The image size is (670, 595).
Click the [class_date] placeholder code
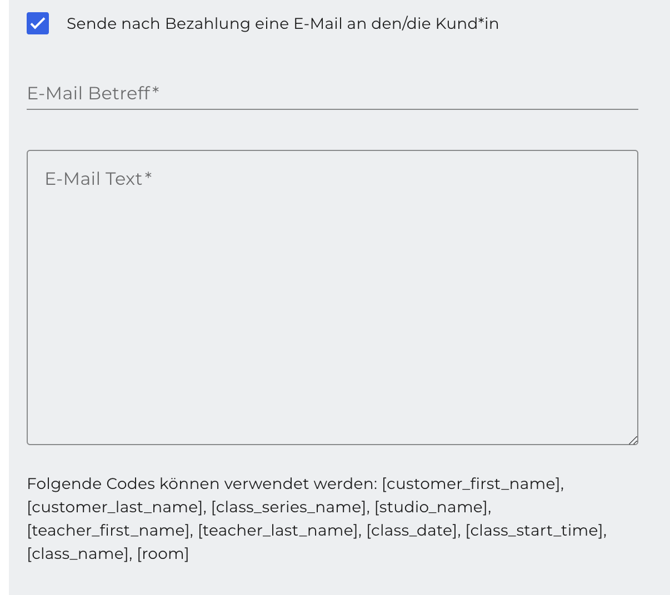click(412, 530)
